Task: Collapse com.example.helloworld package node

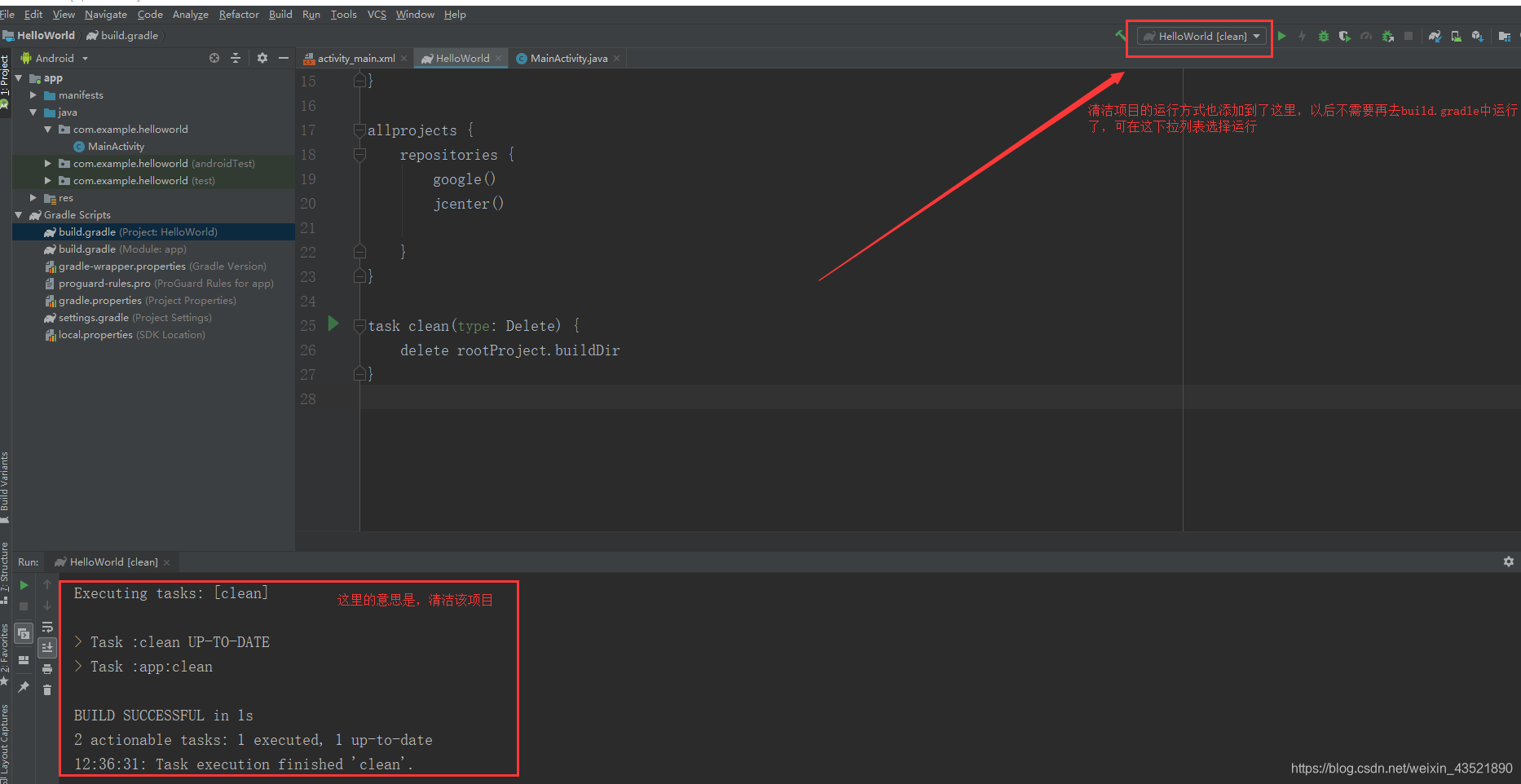Action: click(48, 130)
